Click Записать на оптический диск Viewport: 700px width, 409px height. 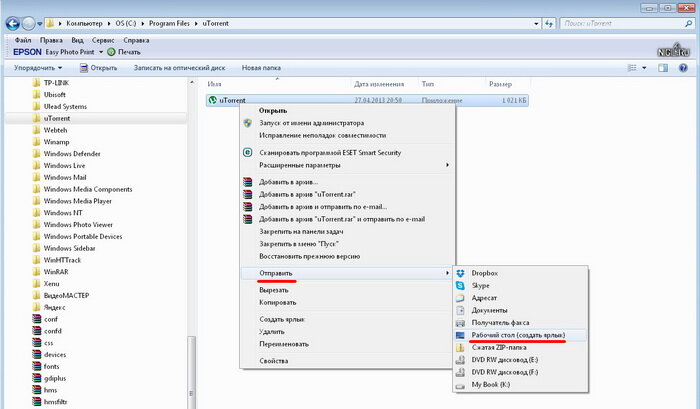[179, 68]
